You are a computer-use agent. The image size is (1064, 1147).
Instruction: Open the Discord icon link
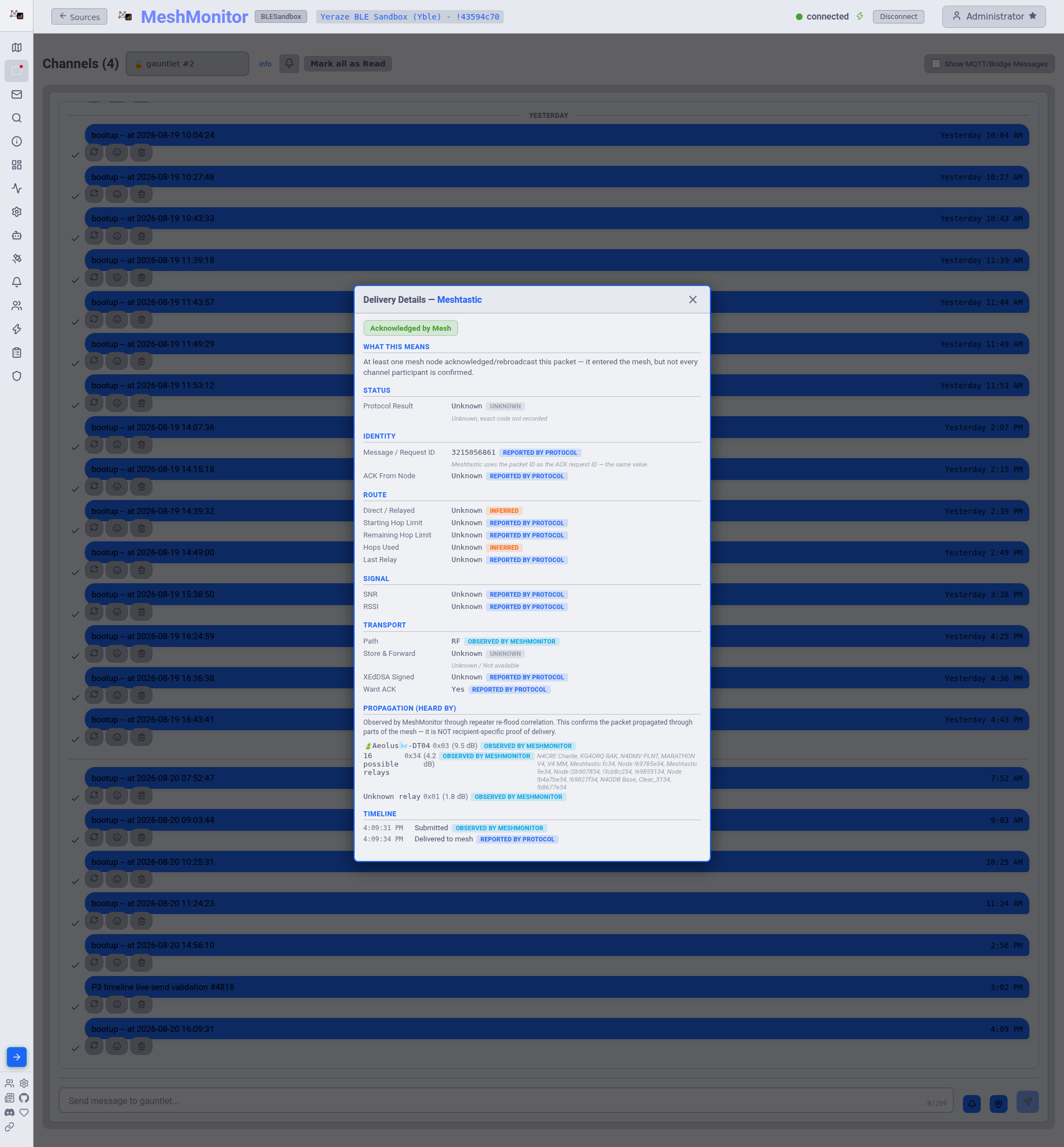coord(9,1112)
